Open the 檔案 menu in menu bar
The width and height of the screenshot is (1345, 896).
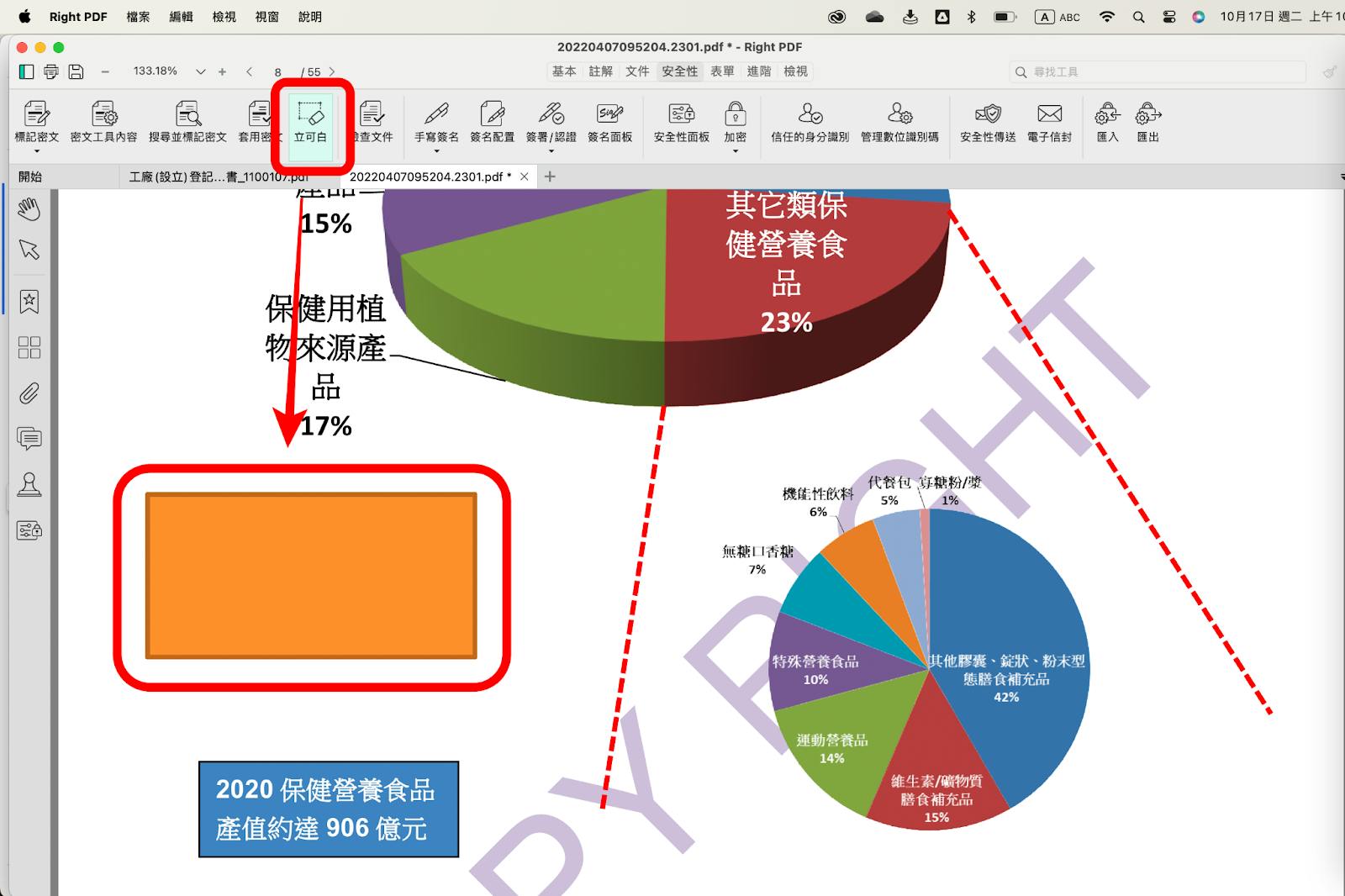[x=138, y=17]
